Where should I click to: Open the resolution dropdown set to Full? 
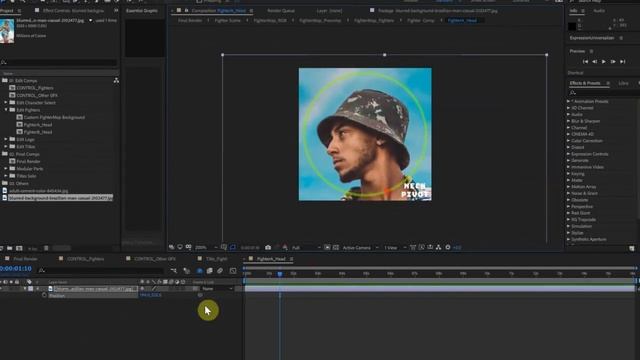coord(305,248)
